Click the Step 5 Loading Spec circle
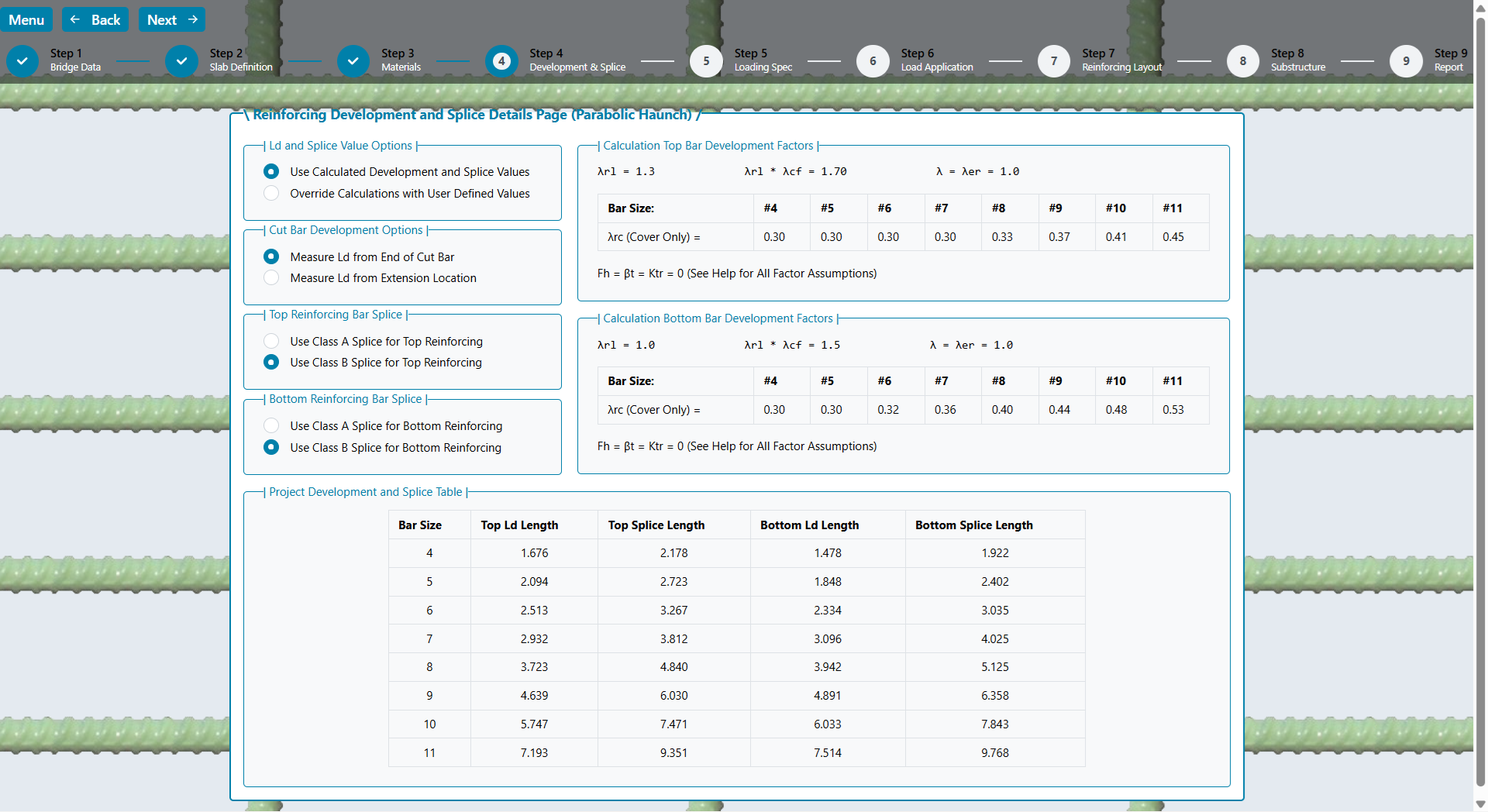The image size is (1488, 812). [706, 61]
